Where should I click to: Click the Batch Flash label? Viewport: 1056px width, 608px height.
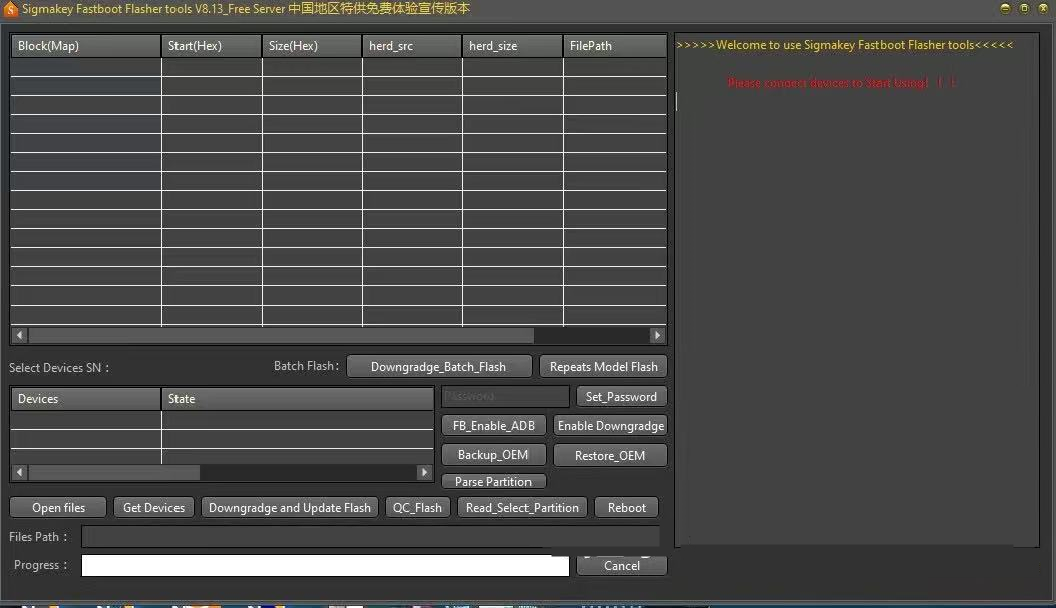tap(306, 366)
